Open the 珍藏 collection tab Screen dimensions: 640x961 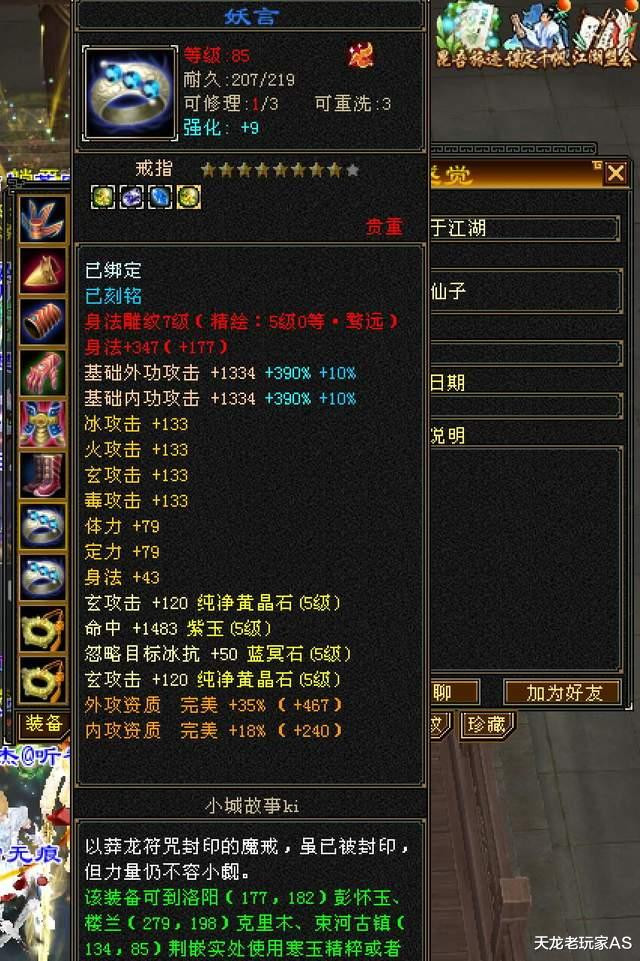click(x=487, y=725)
